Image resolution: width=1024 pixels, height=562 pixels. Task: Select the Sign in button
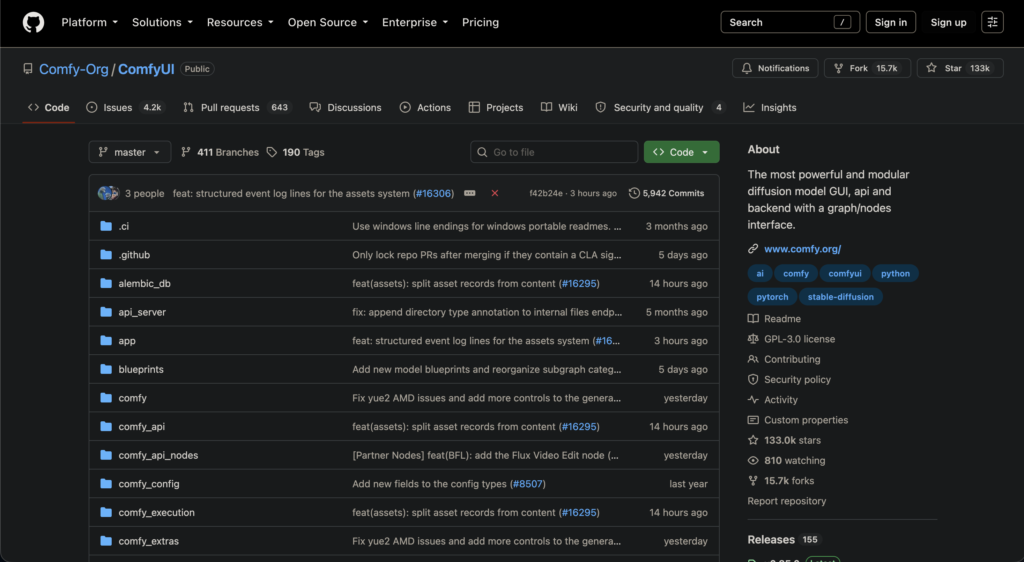coord(891,22)
